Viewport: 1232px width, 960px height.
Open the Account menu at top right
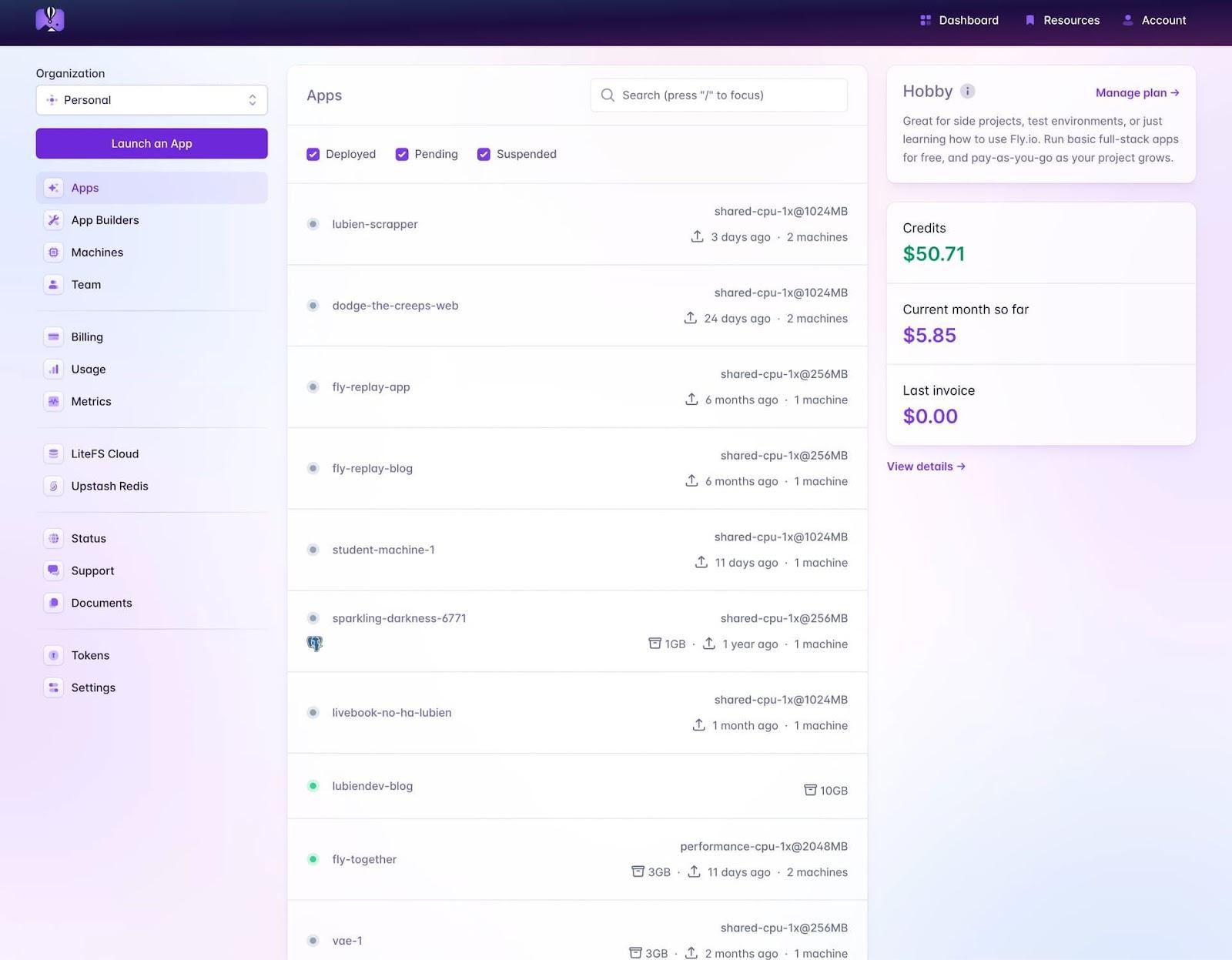tap(1163, 20)
